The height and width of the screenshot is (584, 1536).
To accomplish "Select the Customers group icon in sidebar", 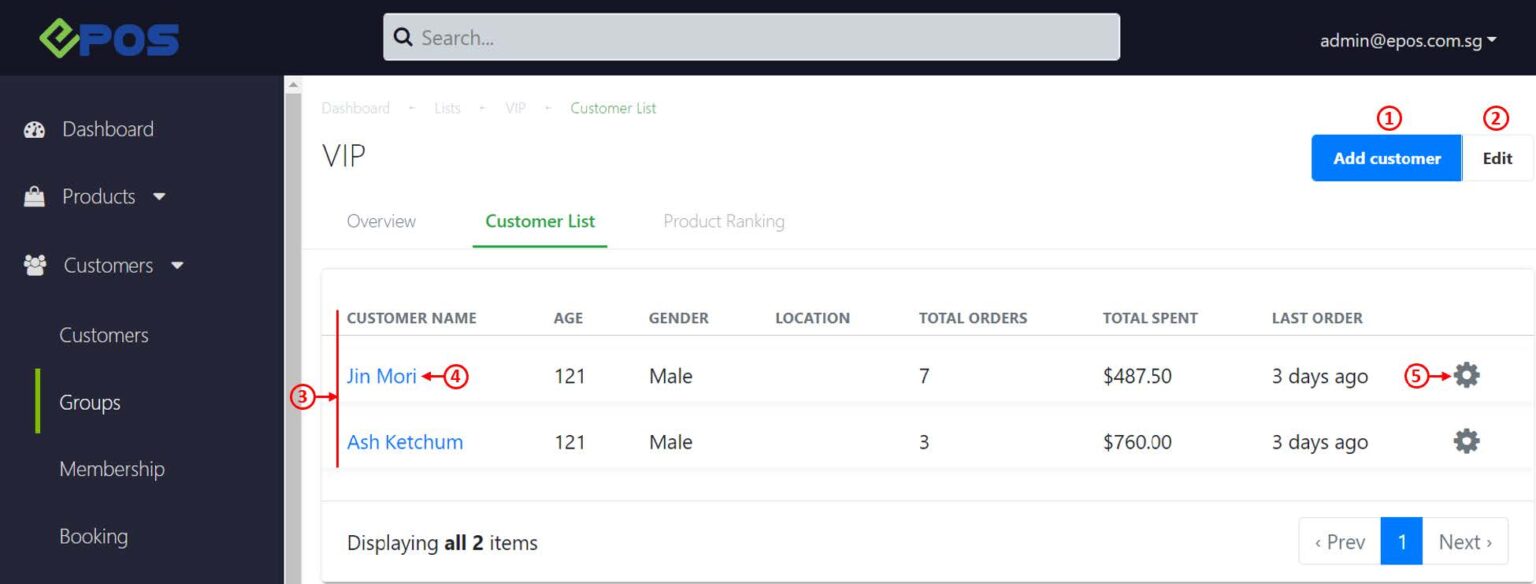I will pos(35,264).
